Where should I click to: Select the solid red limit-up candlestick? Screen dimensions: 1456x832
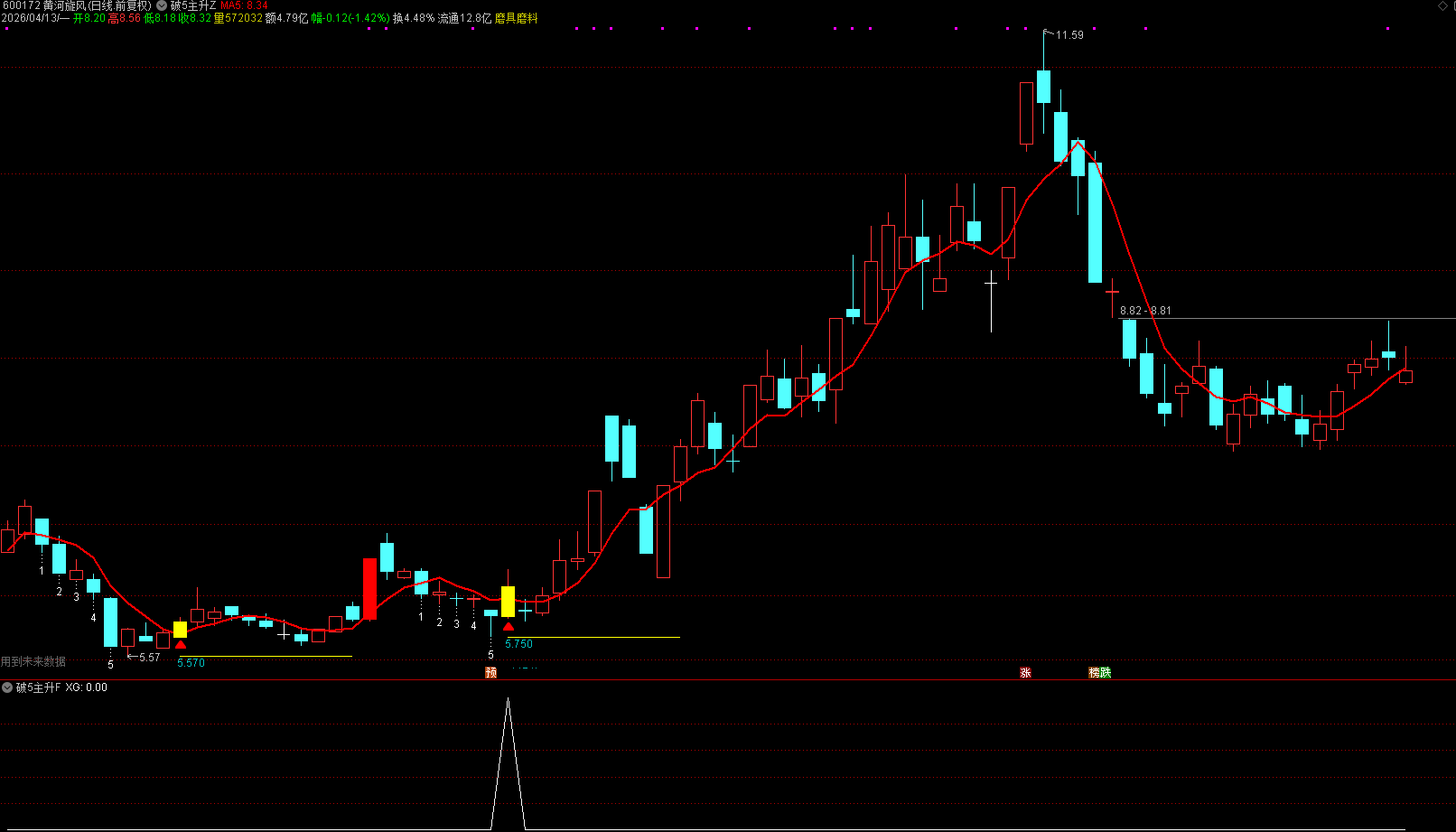[369, 588]
